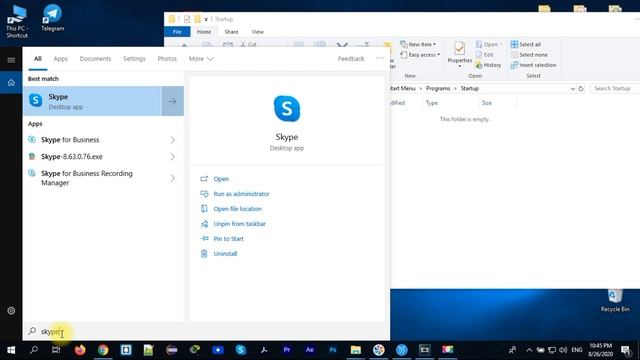Image resolution: width=640 pixels, height=360 pixels.
Task: Click Select all in Explorer ribbon
Action: (x=526, y=44)
